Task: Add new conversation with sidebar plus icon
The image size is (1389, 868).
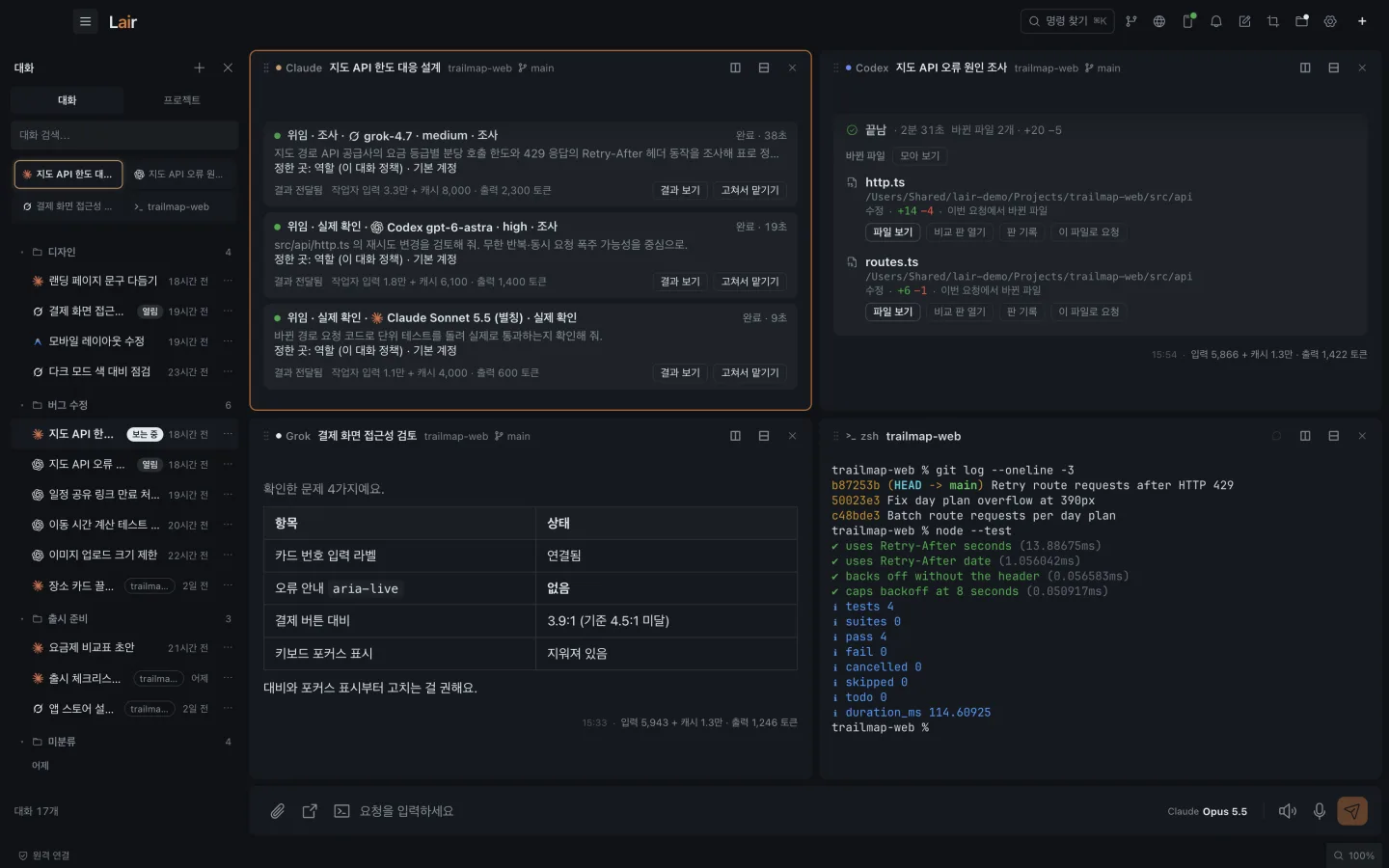Action: (200, 68)
